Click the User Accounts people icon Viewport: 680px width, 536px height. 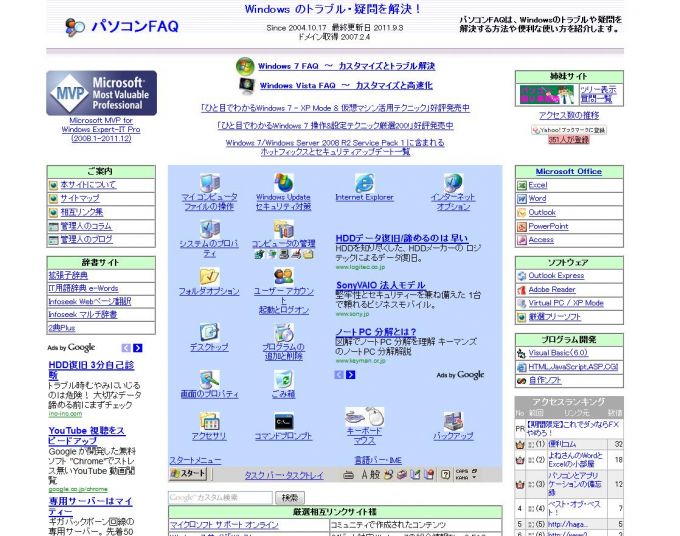[284, 276]
